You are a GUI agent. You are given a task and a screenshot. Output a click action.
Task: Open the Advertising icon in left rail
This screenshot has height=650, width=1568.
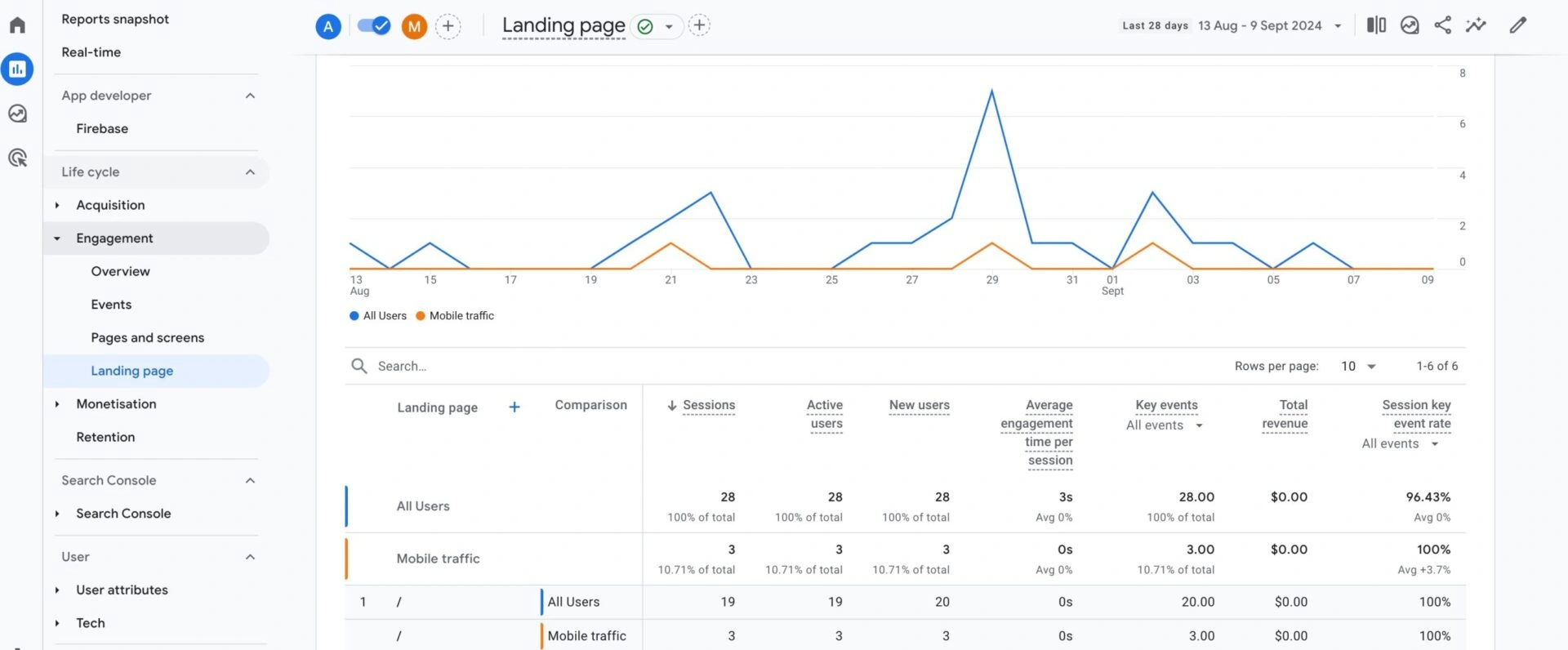pos(17,158)
